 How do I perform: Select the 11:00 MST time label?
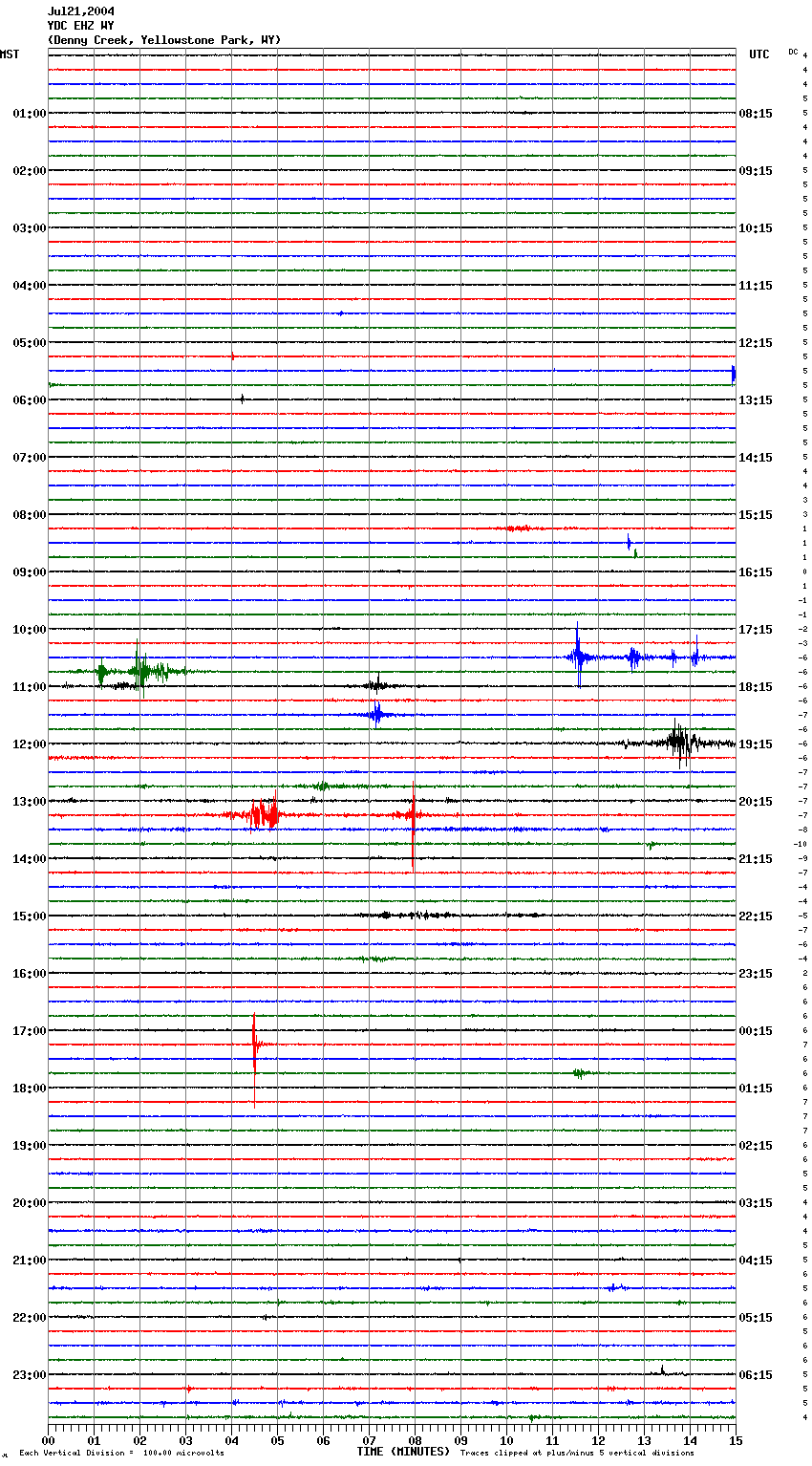coord(30,687)
